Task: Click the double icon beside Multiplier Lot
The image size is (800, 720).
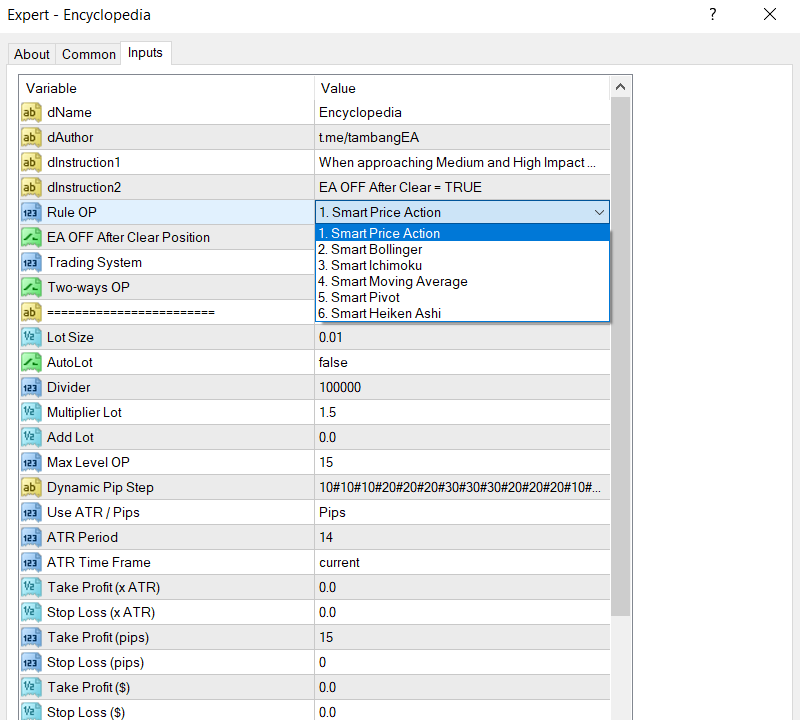Action: click(31, 412)
